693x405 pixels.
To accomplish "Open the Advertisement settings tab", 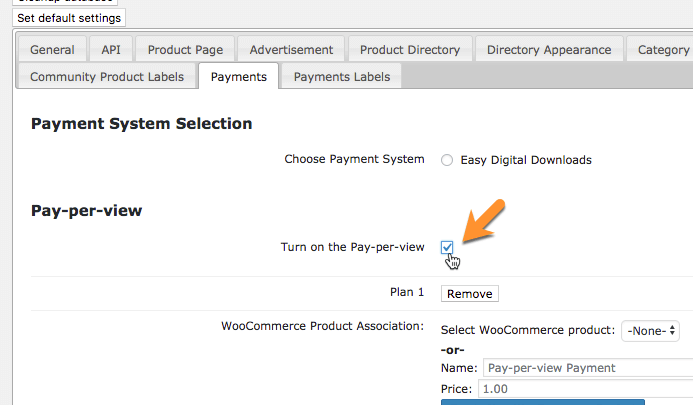I will tap(291, 50).
